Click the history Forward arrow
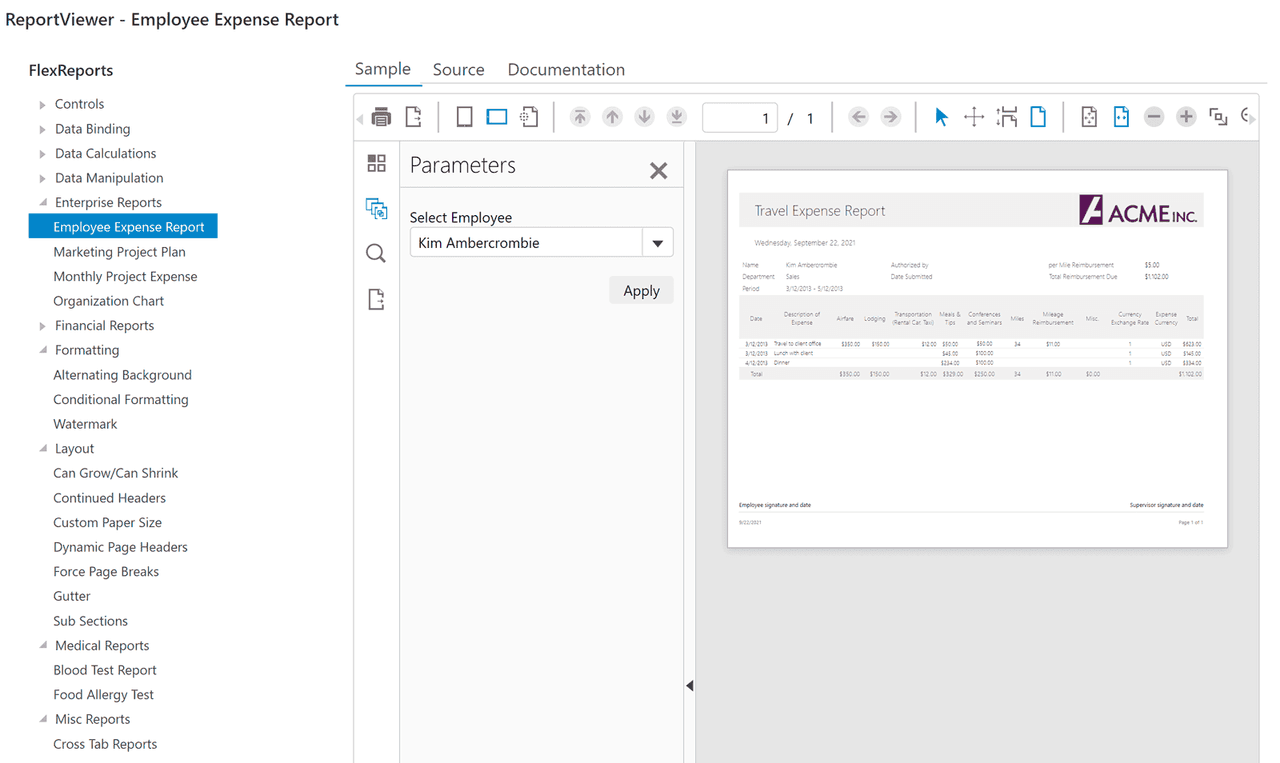Image resolution: width=1280 pixels, height=763 pixels. point(890,117)
